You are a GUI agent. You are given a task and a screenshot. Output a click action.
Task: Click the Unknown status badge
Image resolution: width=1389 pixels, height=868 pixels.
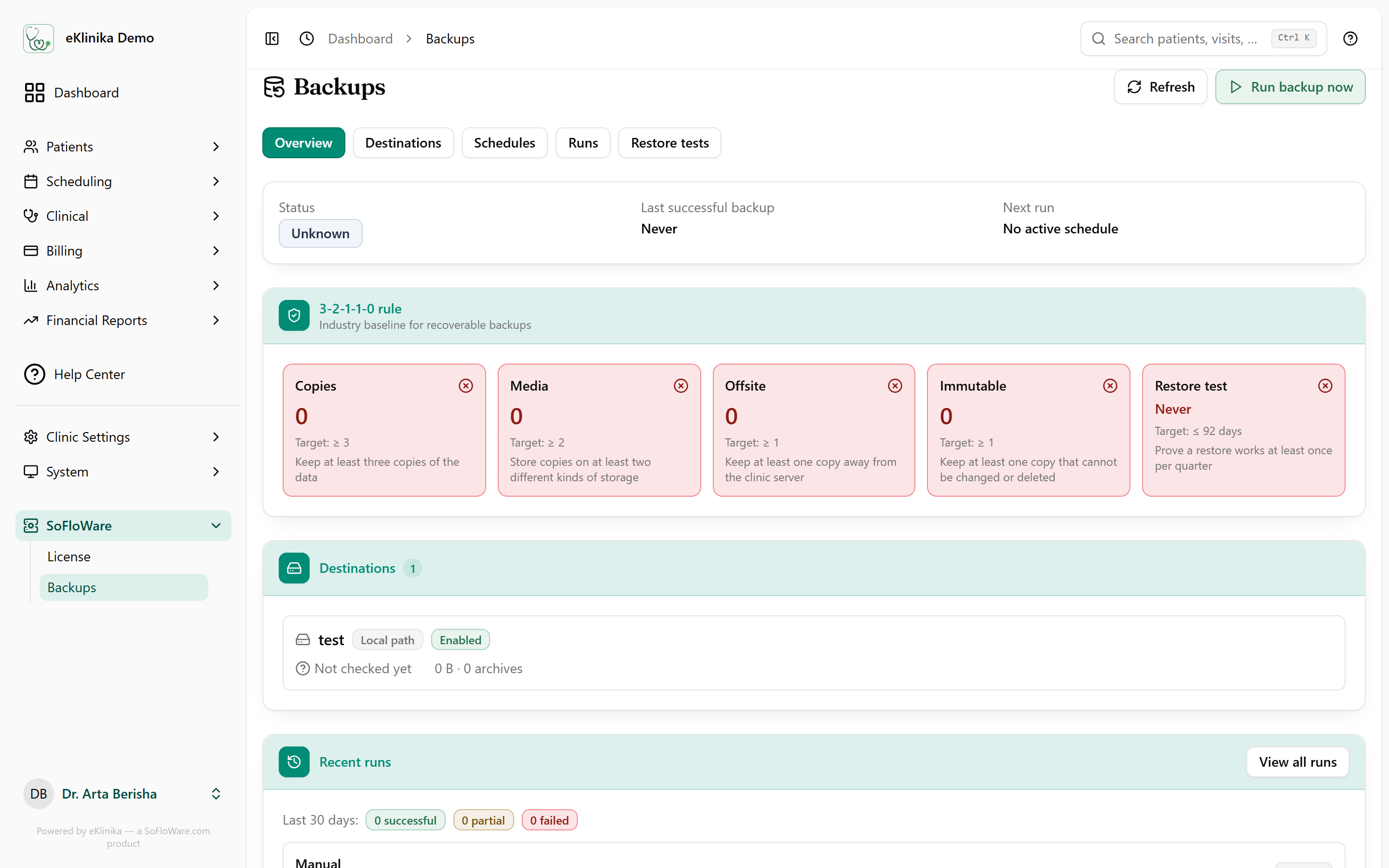point(320,234)
